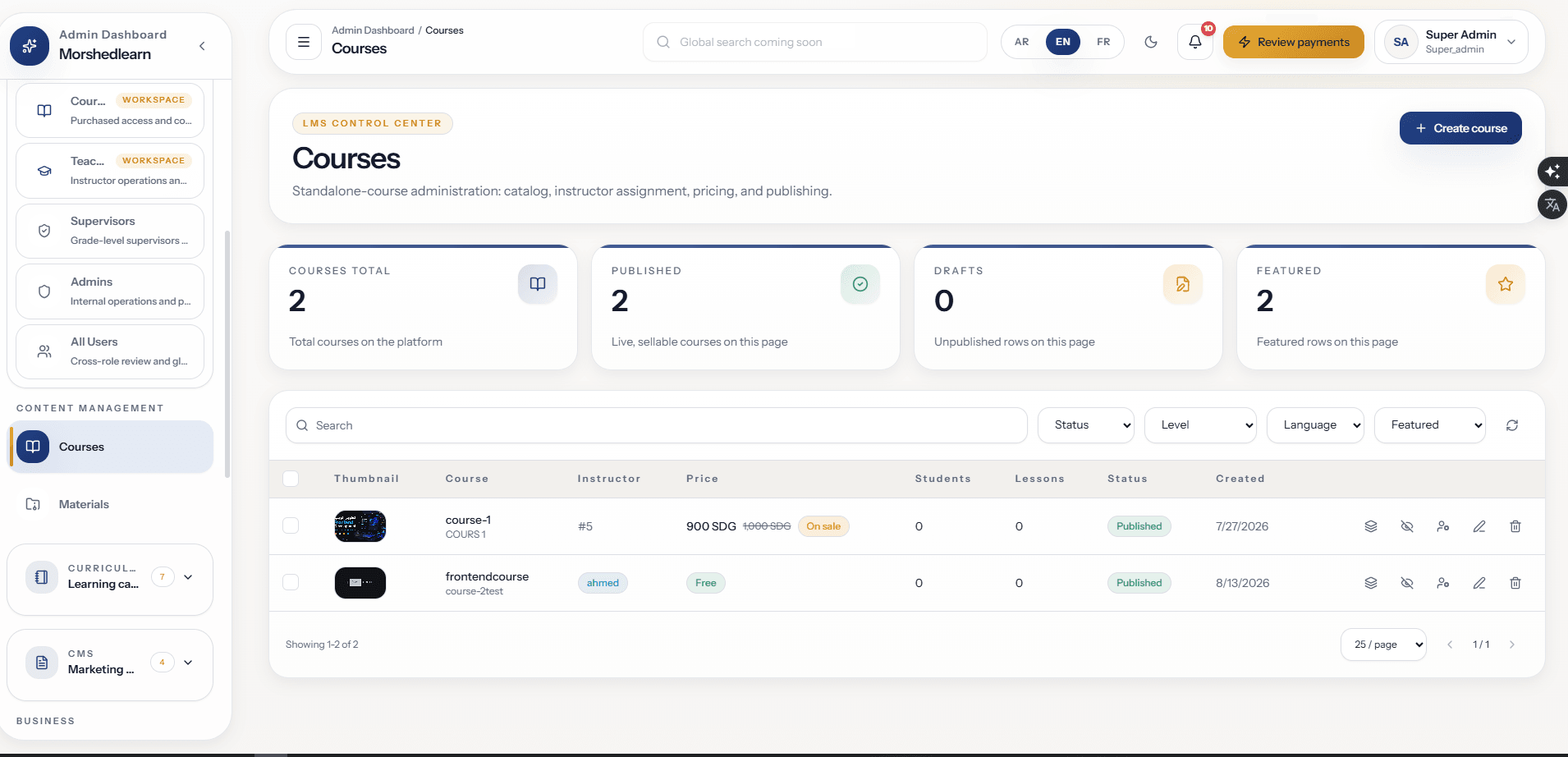Edit course-1 with the pencil icon

[1479, 526]
